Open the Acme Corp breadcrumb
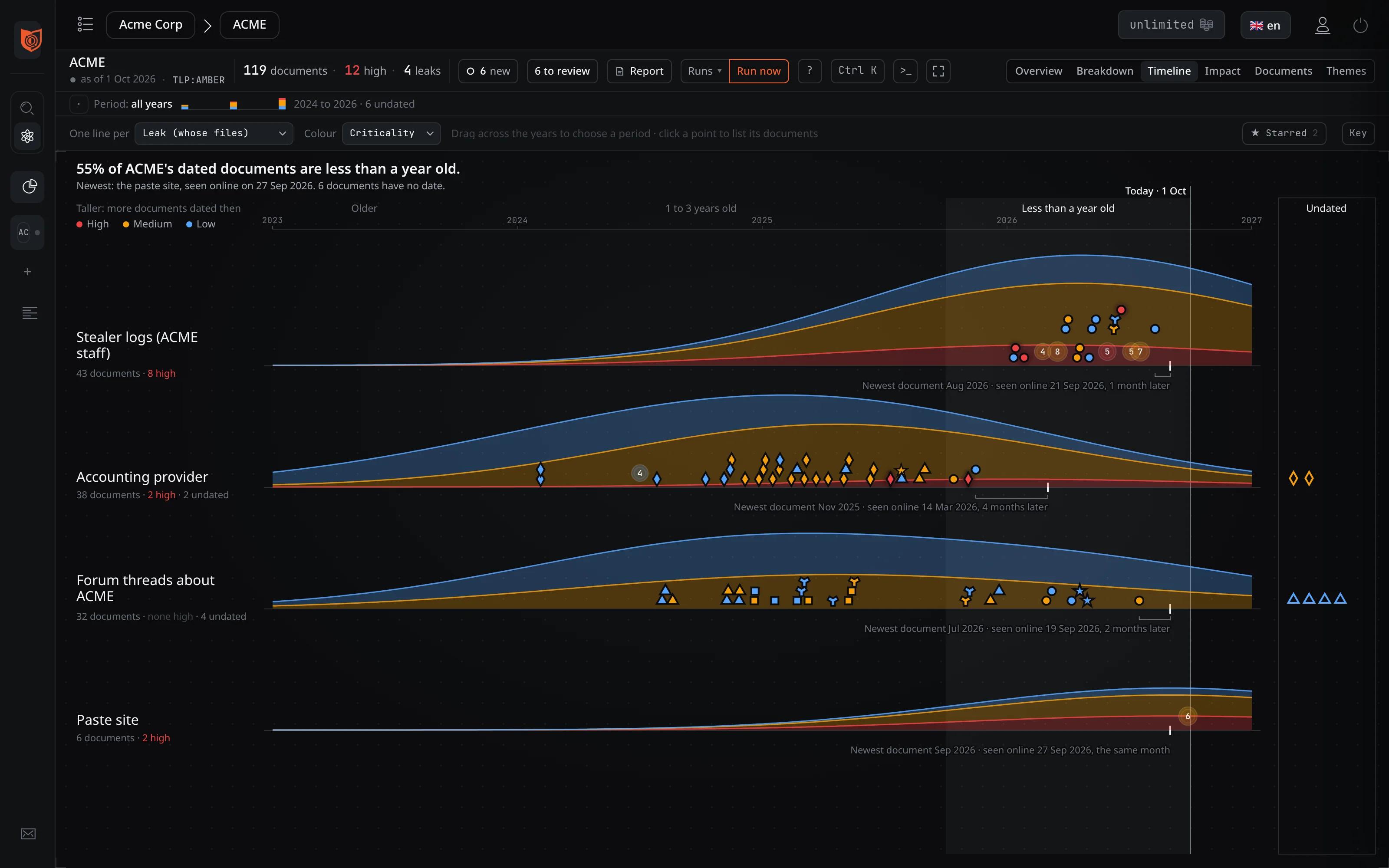 pyautogui.click(x=150, y=25)
